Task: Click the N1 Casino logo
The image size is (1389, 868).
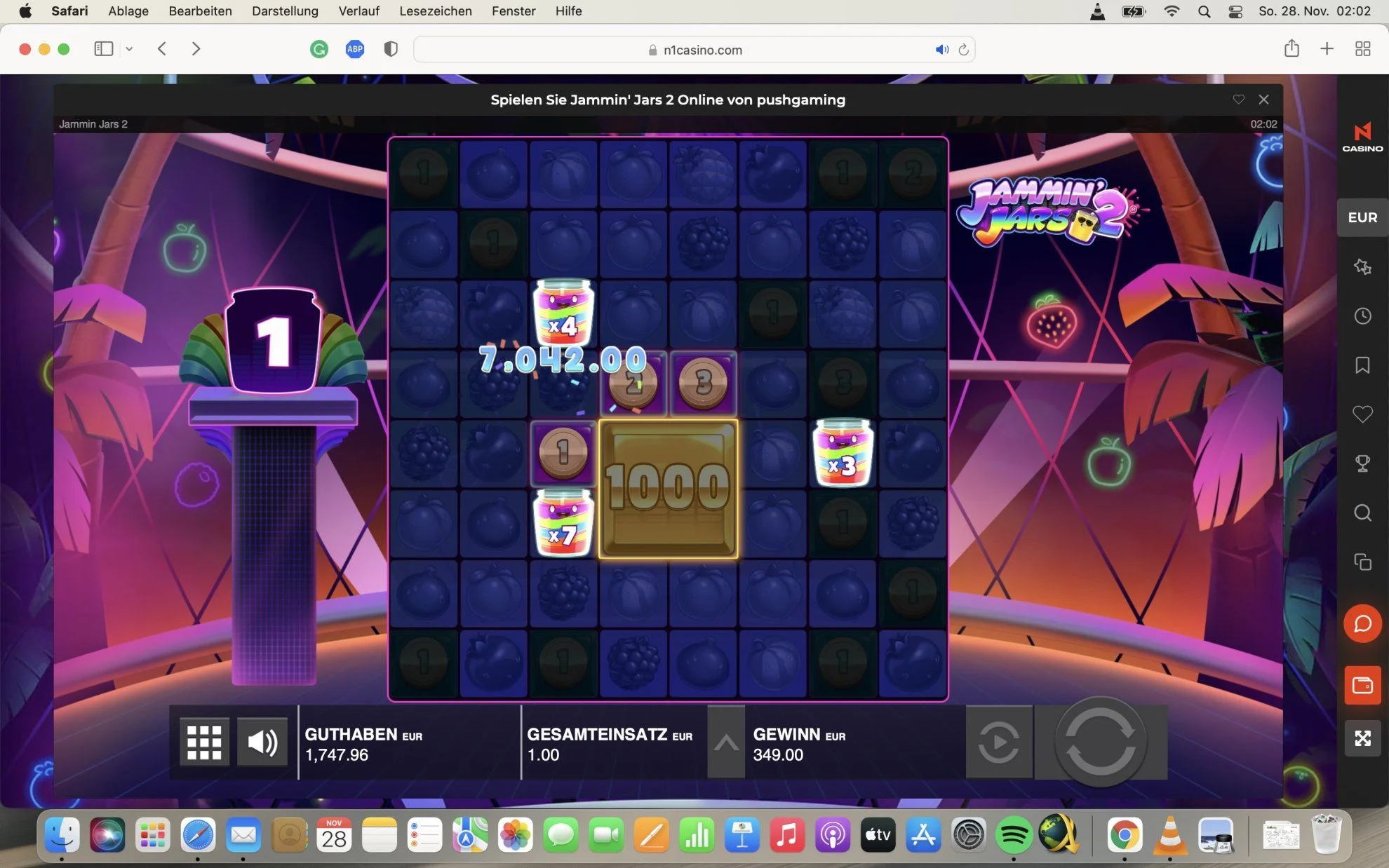Action: pyautogui.click(x=1362, y=137)
